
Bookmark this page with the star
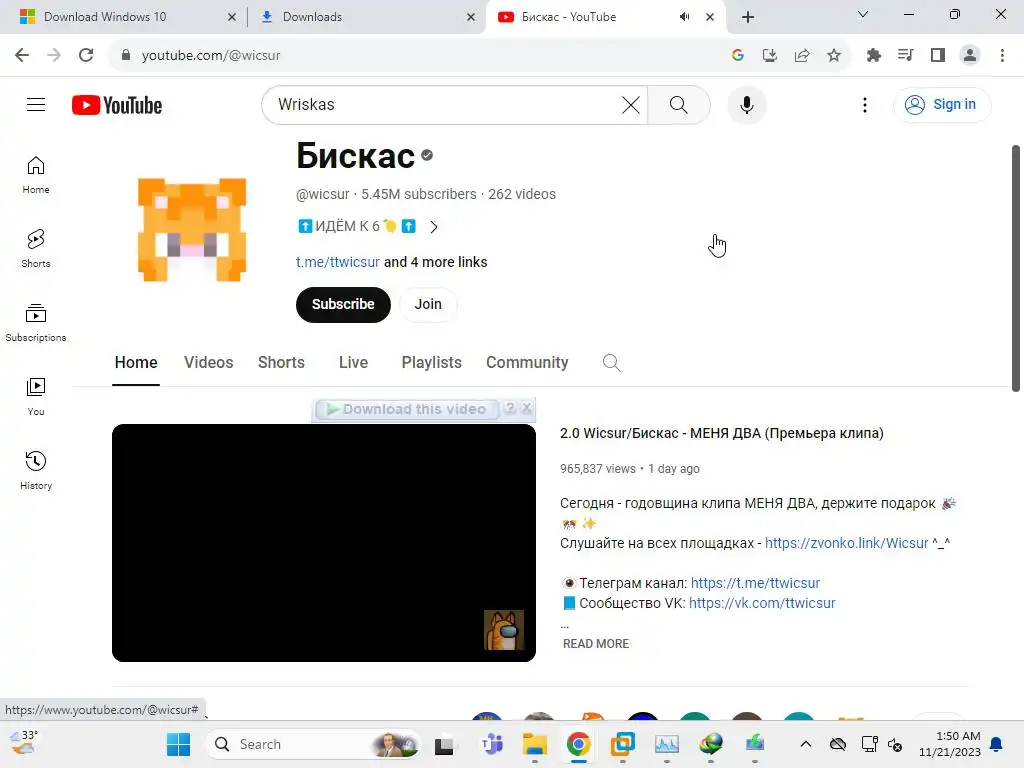point(834,55)
